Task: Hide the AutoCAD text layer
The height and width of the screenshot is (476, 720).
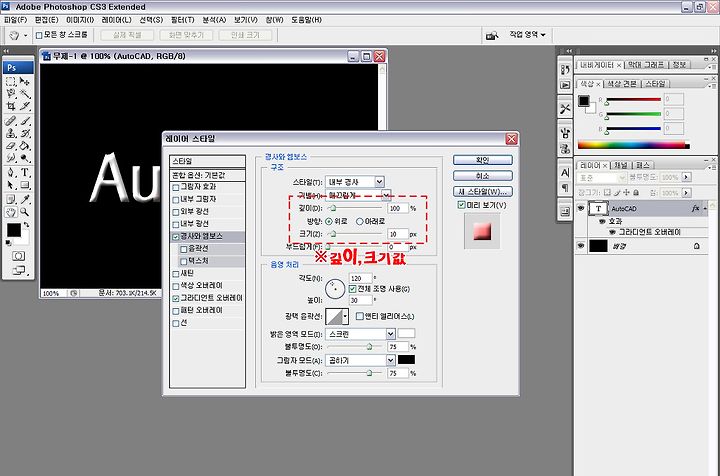Action: pyautogui.click(x=581, y=208)
